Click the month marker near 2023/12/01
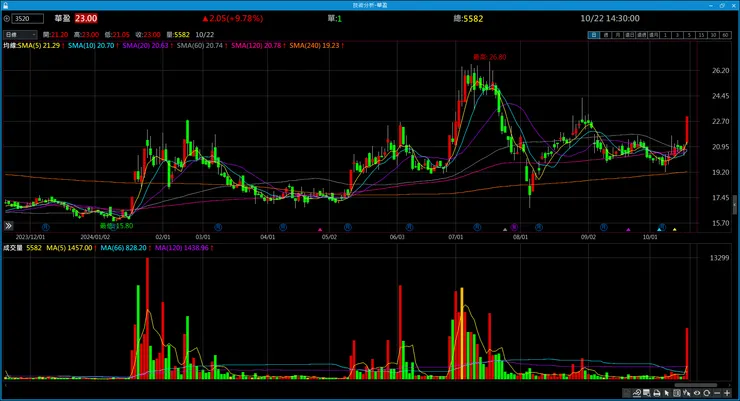This screenshot has height=401, width=740. [45, 227]
